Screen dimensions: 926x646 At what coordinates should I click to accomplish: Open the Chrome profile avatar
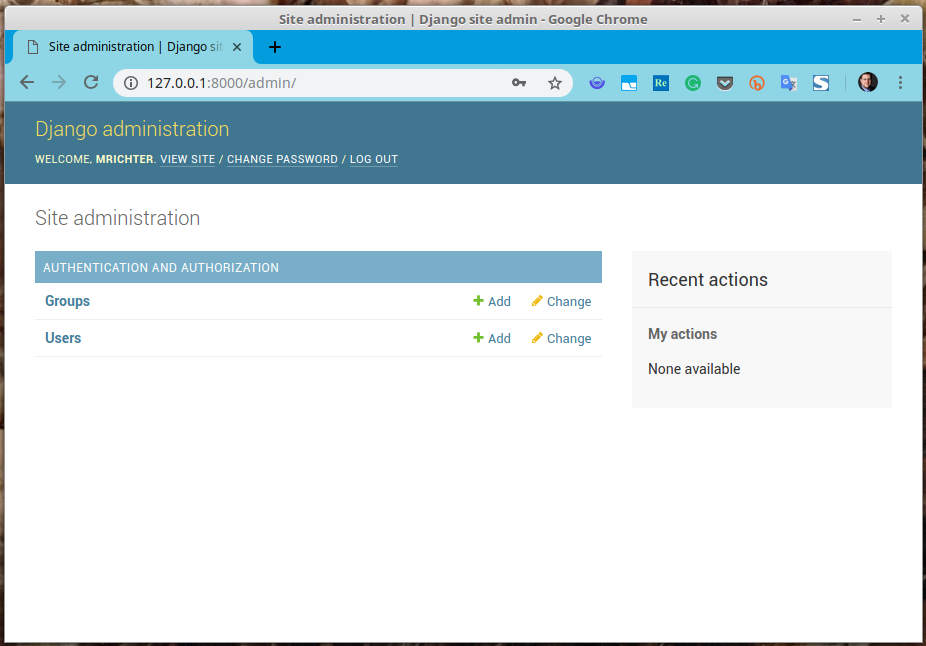[x=868, y=82]
